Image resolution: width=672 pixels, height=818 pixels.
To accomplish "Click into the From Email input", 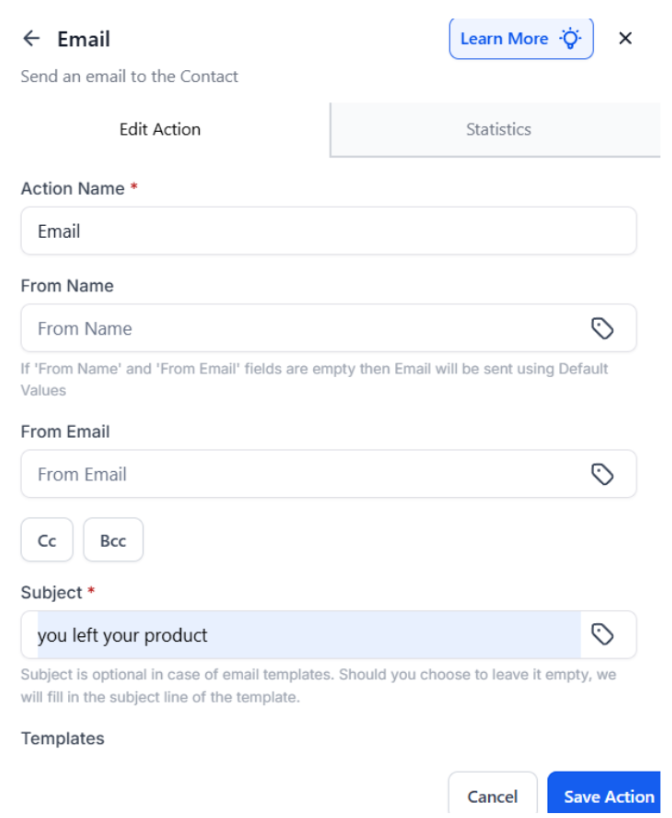I will tap(300, 474).
